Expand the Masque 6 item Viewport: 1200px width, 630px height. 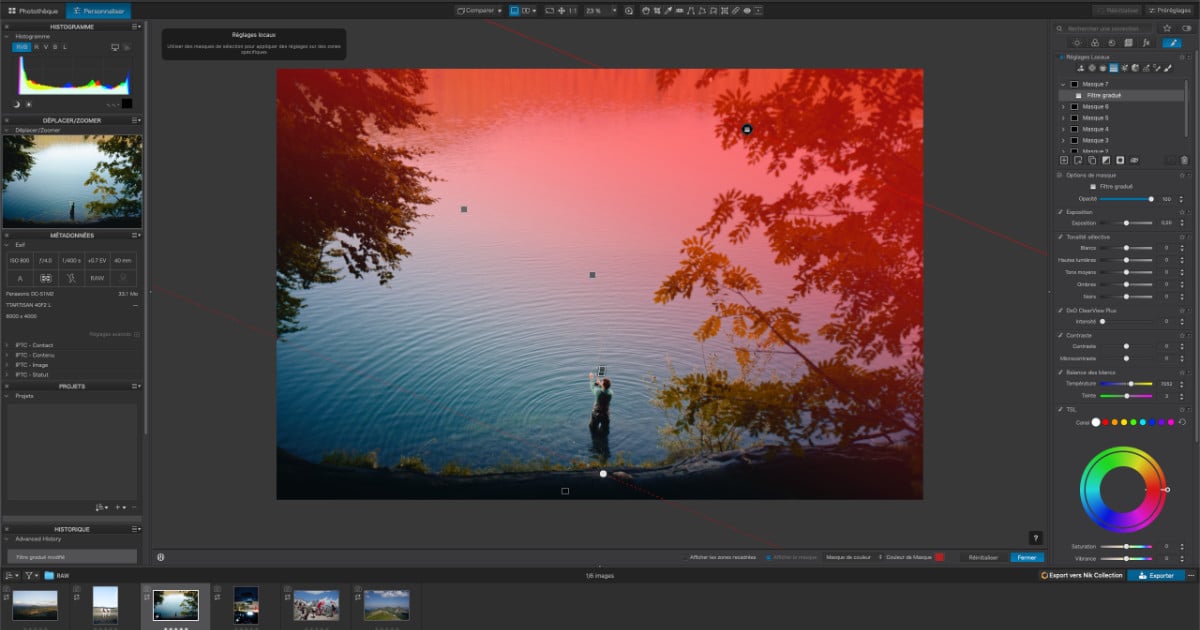pos(1063,106)
